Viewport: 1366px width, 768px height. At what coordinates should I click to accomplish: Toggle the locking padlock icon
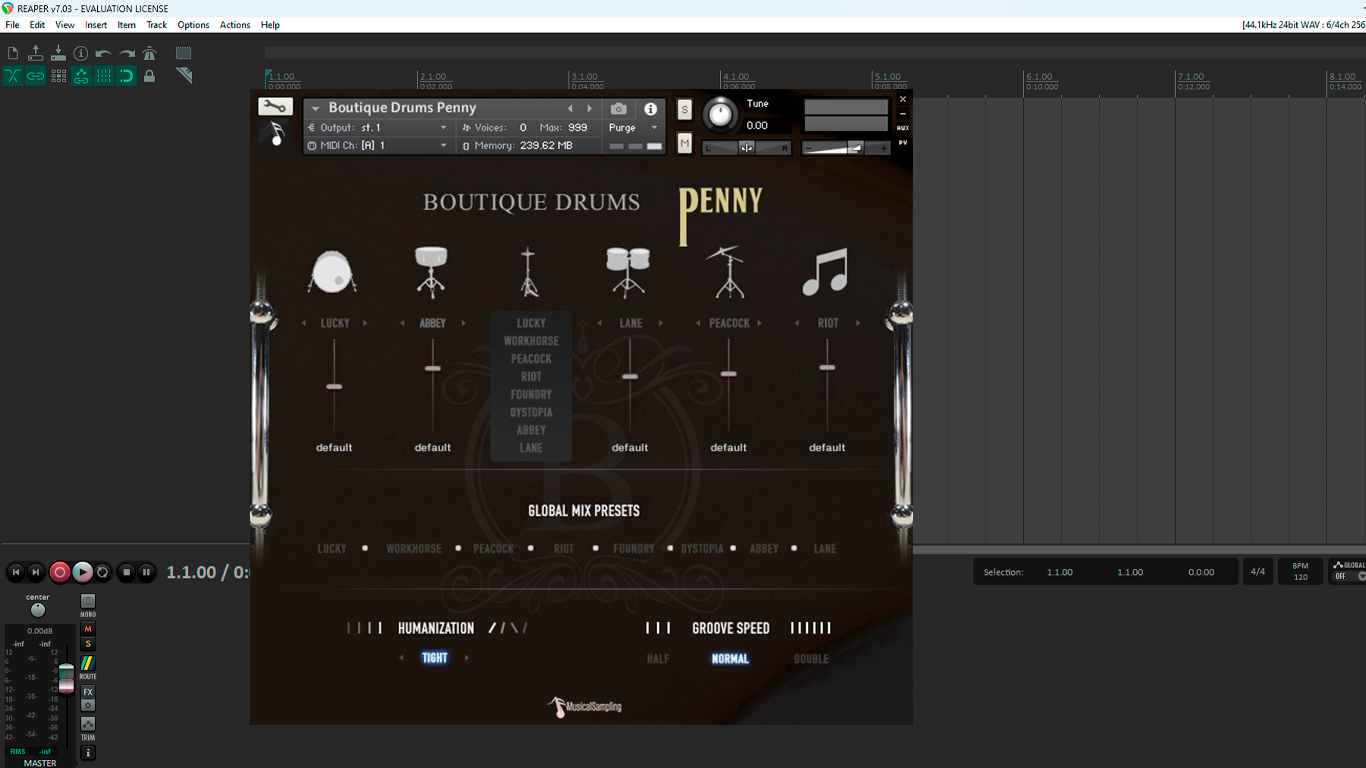pyautogui.click(x=150, y=76)
